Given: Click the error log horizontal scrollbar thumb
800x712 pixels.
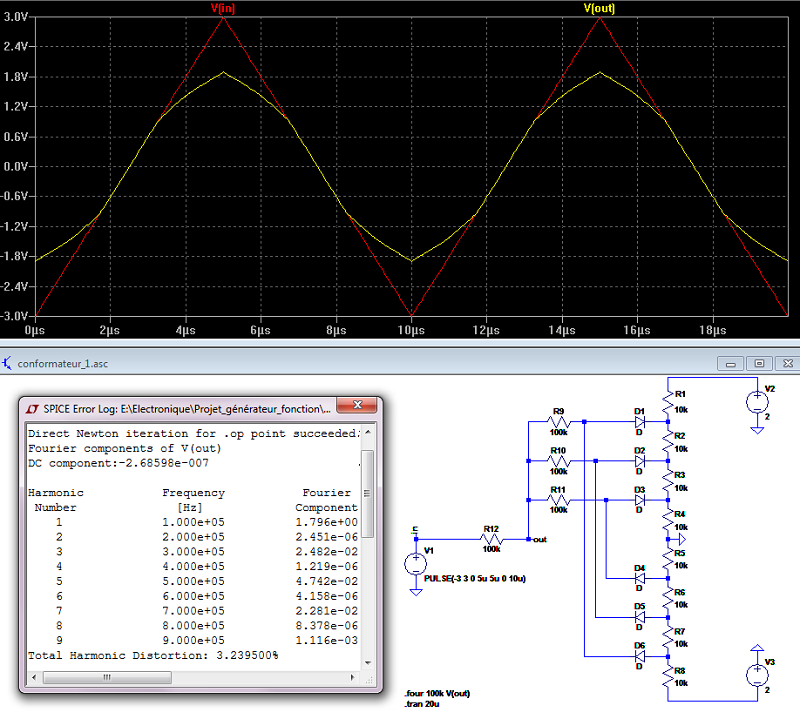Looking at the screenshot, I should 107,677.
